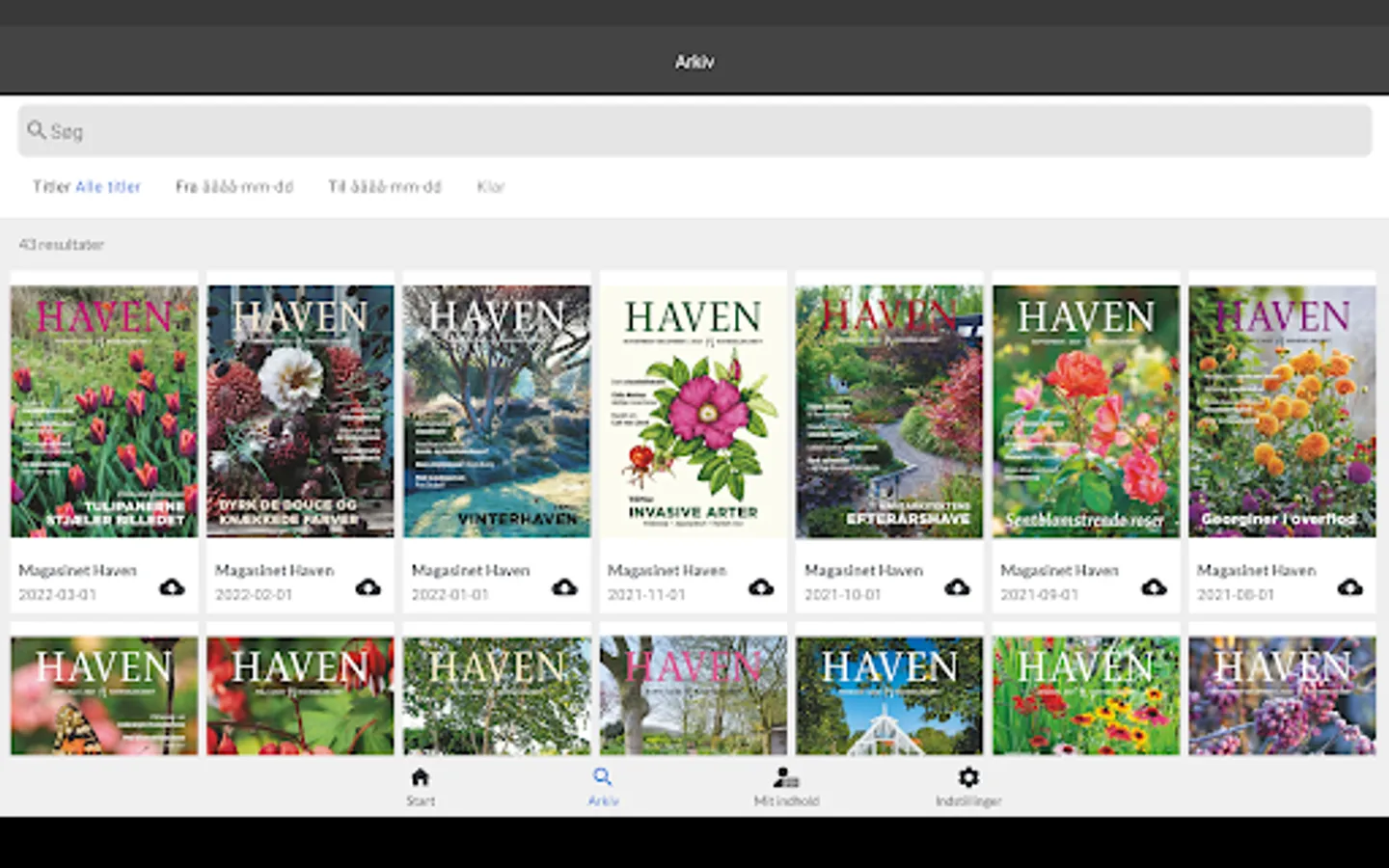The height and width of the screenshot is (868, 1389).
Task: Open the Mit indhold tab
Action: (x=786, y=786)
